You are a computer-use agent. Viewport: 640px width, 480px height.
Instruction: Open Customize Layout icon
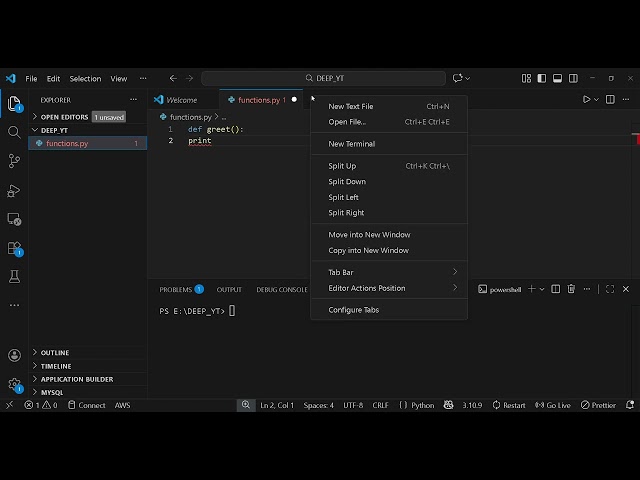pyautogui.click(x=526, y=78)
